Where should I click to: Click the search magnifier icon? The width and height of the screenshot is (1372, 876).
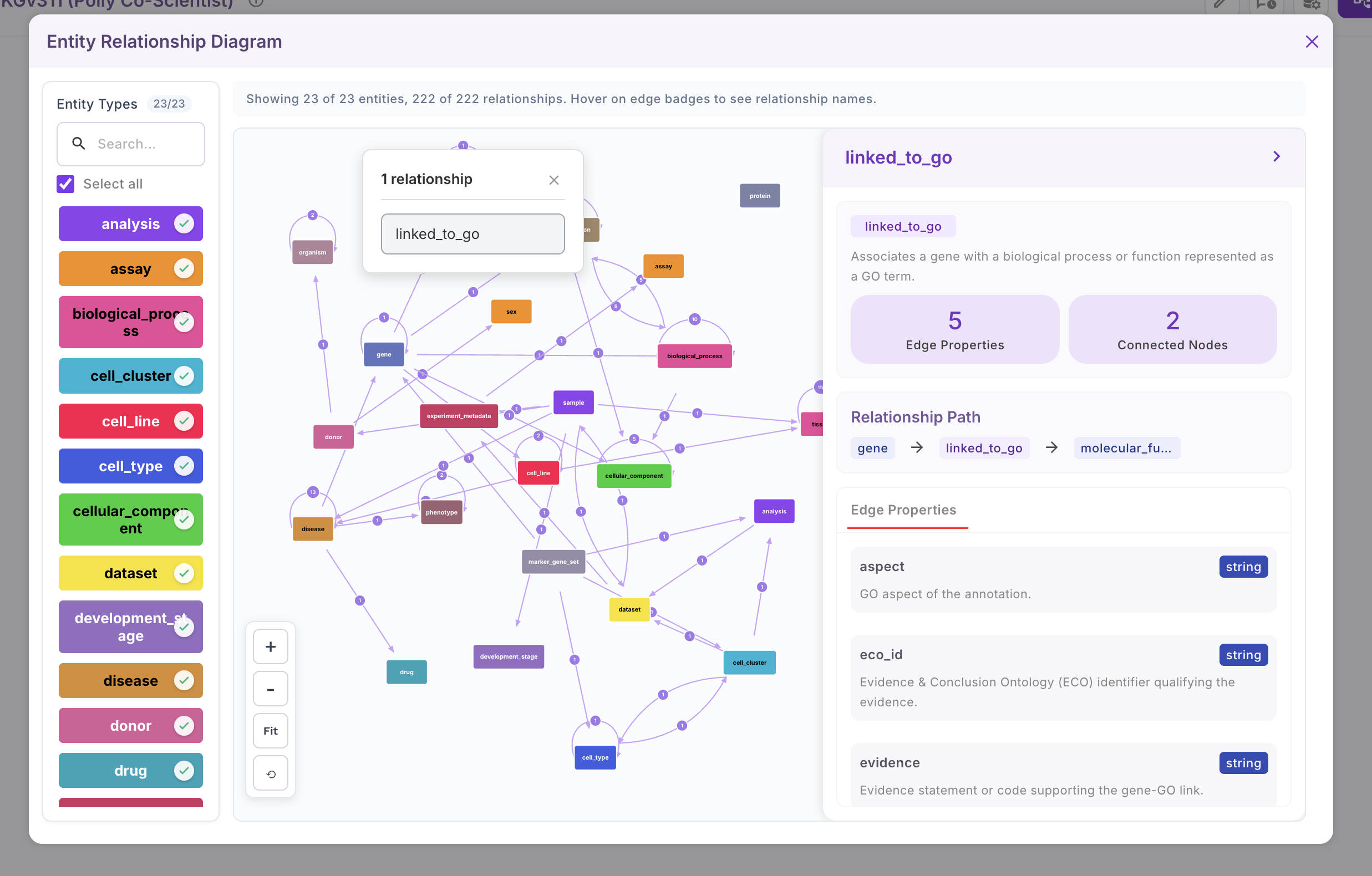click(x=79, y=144)
